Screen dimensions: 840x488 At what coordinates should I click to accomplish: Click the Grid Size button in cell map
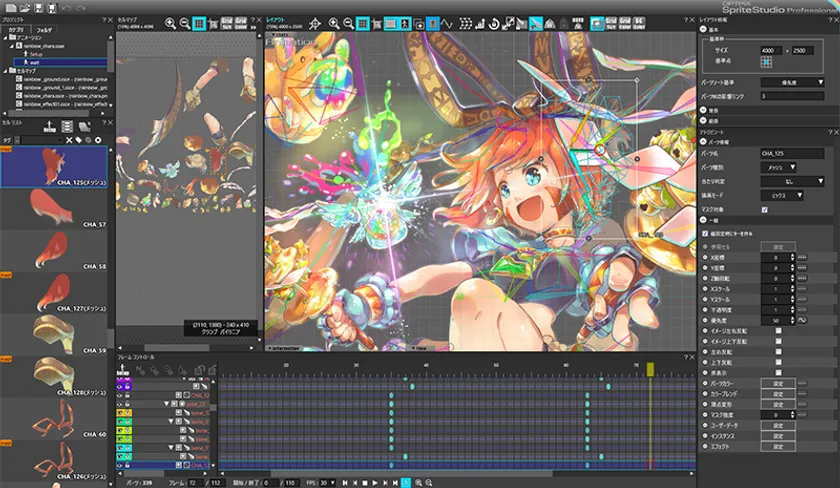(x=227, y=22)
